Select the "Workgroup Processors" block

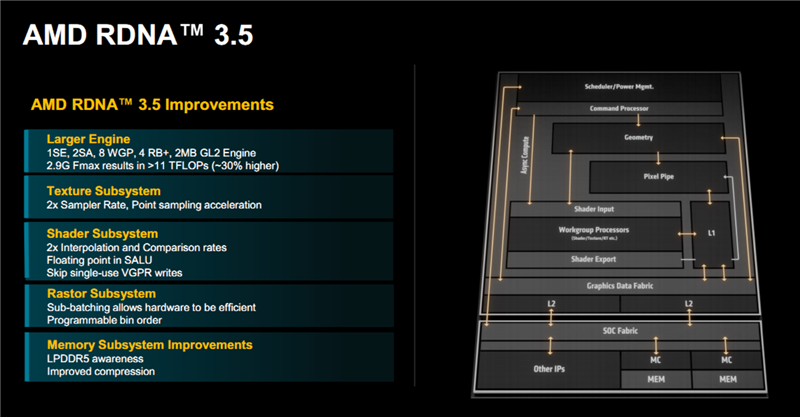pos(594,233)
